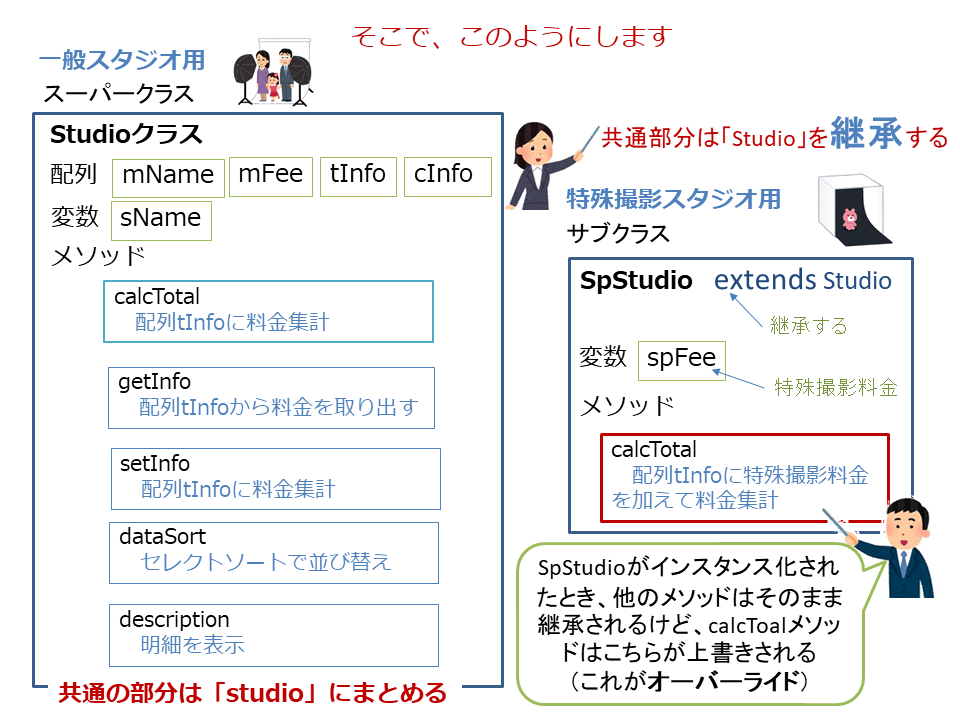
Task: Click '明細を表示' description text
Action: (192, 645)
